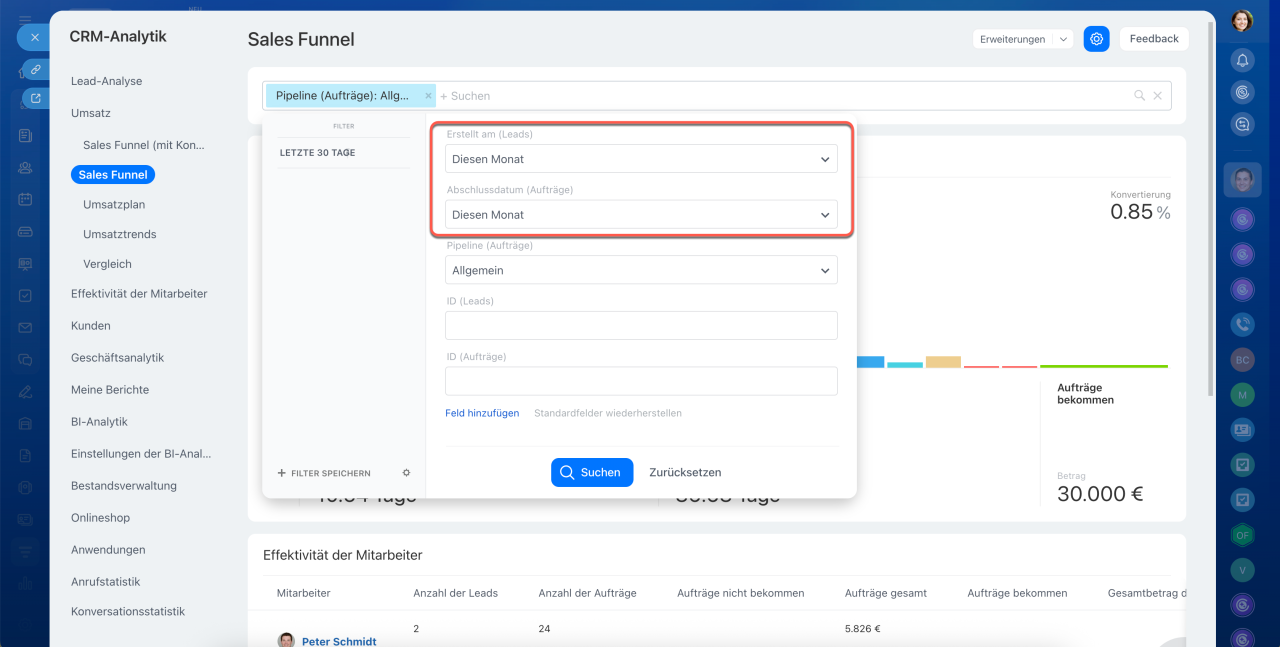Focus the ID (Aufträge) input field
Viewport: 1280px width, 647px height.
(641, 381)
